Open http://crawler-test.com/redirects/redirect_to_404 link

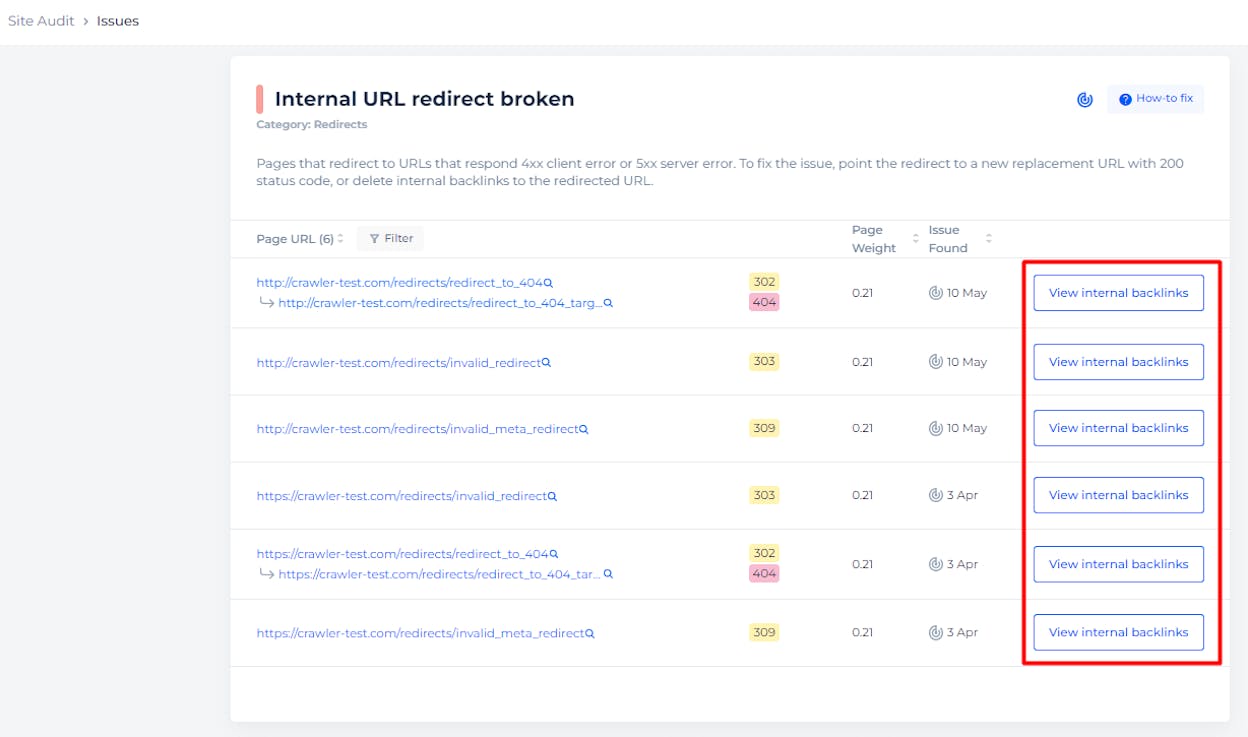[x=399, y=283]
